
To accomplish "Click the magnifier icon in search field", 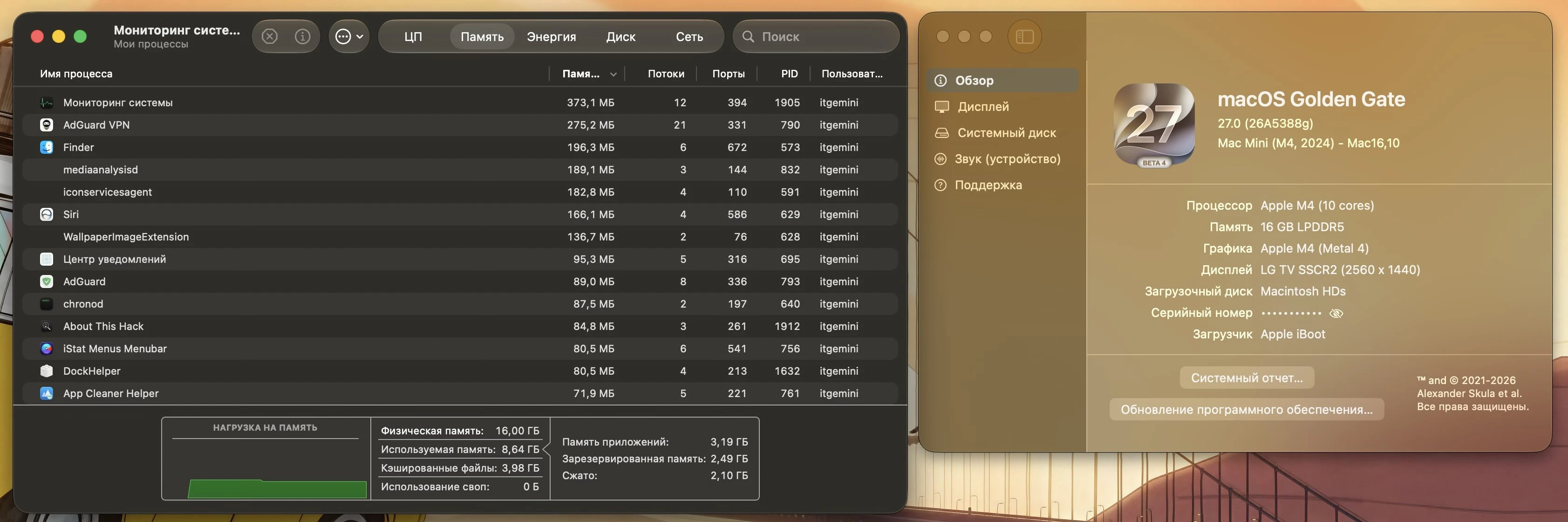I will click(x=748, y=36).
